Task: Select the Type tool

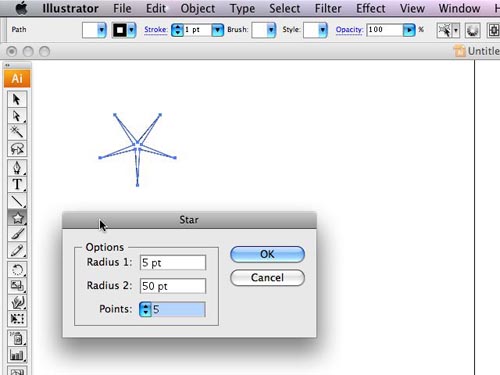Action: pyautogui.click(x=17, y=184)
